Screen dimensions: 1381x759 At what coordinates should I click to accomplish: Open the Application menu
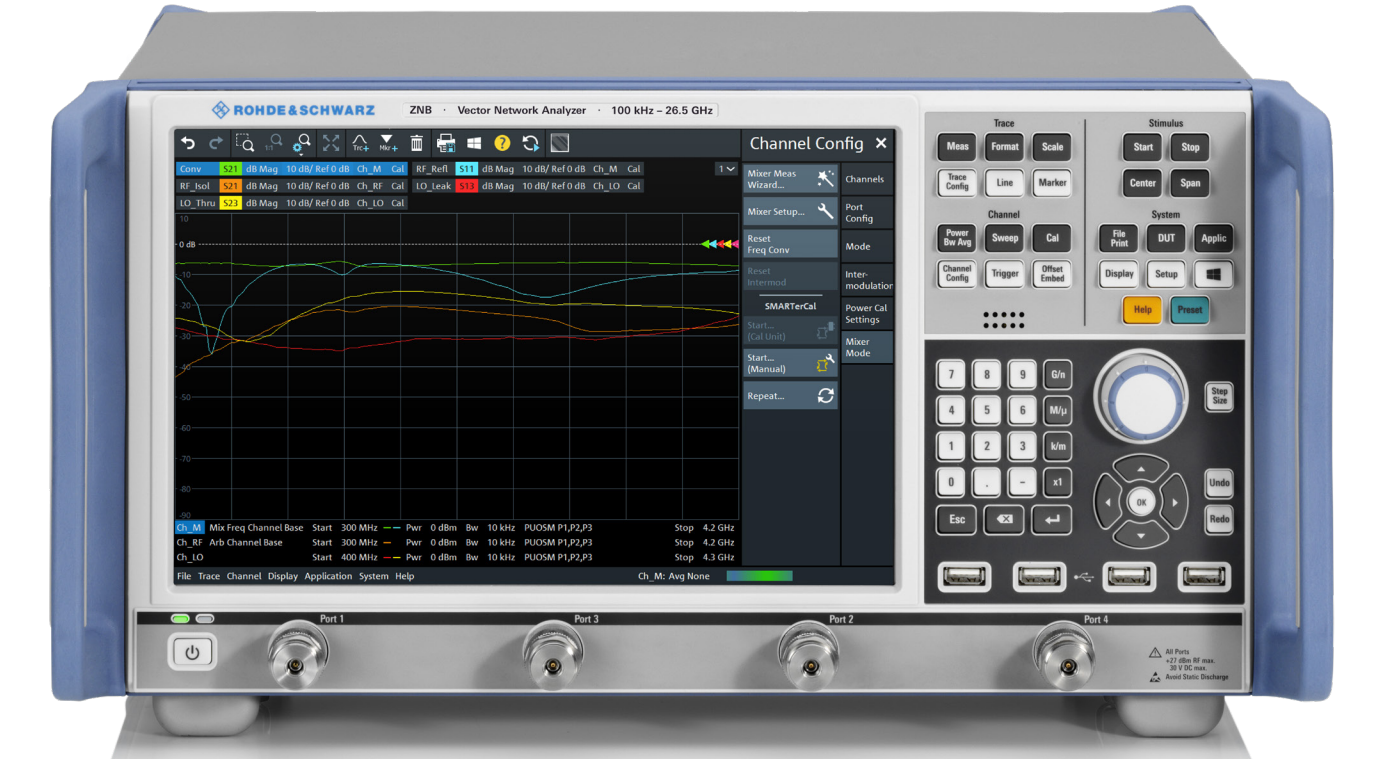[328, 576]
